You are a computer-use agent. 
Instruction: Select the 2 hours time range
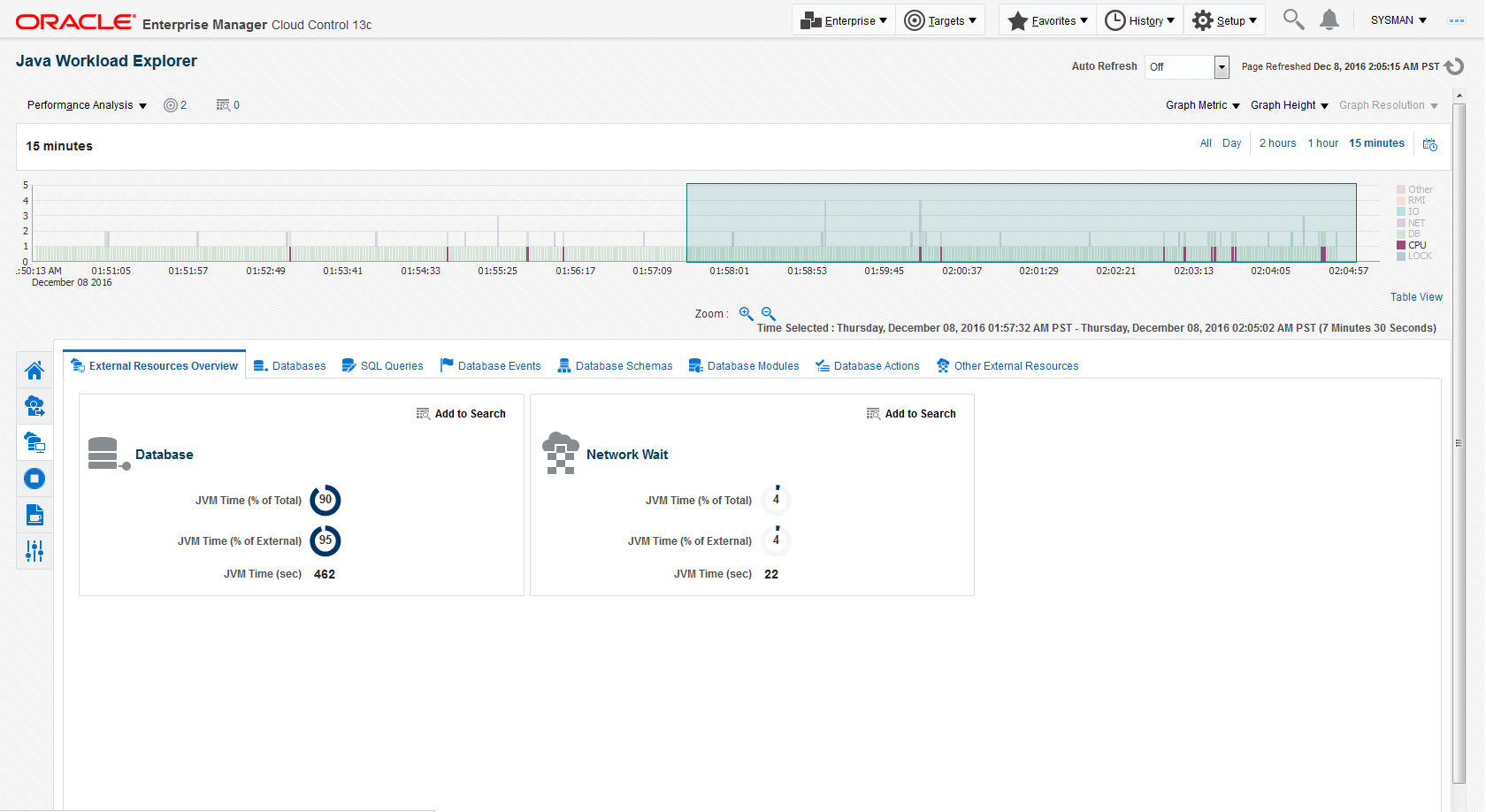click(x=1277, y=143)
